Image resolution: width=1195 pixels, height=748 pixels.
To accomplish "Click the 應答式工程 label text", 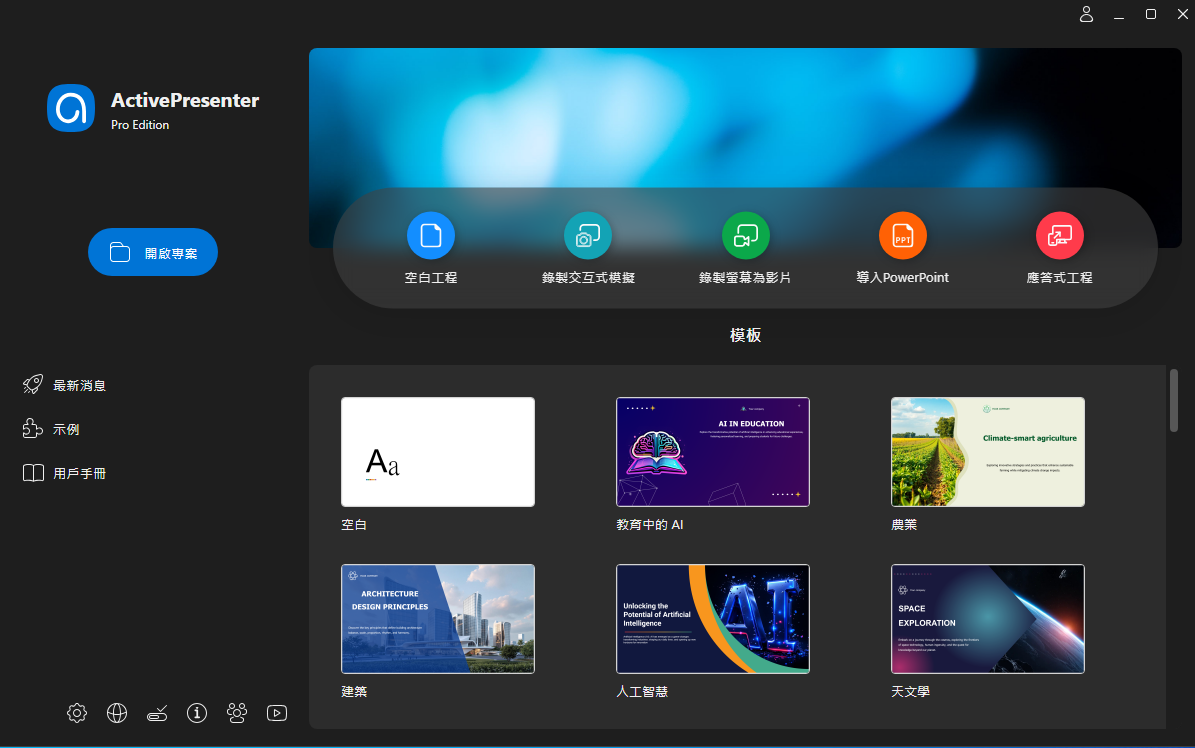I will pos(1059,278).
